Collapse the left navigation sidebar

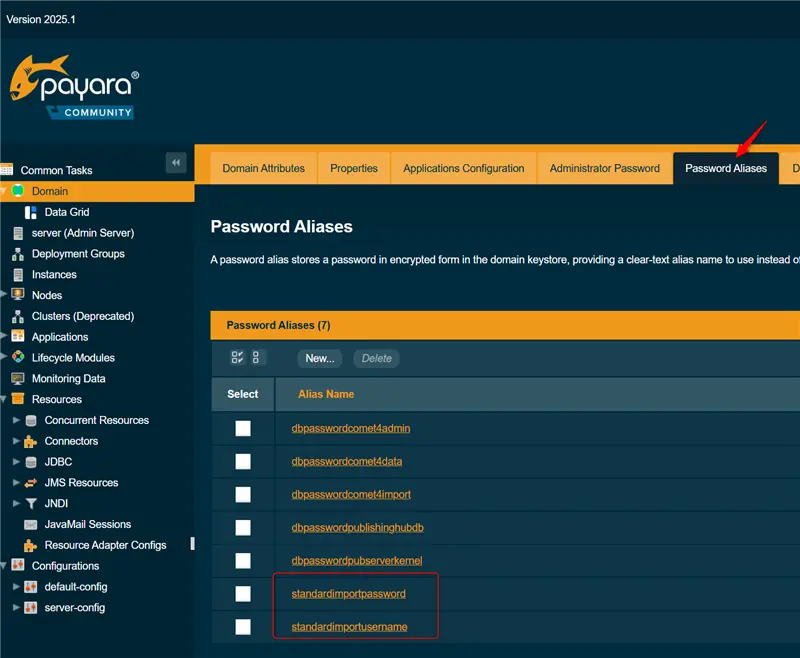[176, 163]
